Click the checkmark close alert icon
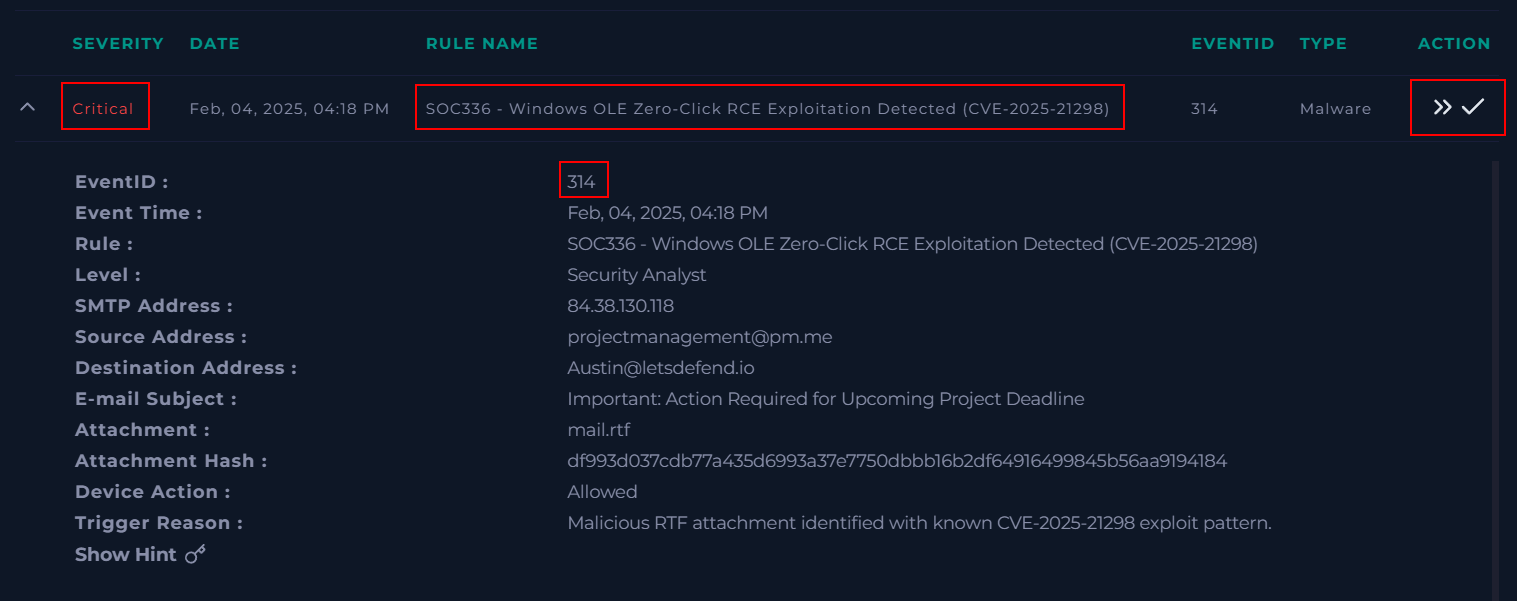The width and height of the screenshot is (1517, 601). click(x=1472, y=107)
